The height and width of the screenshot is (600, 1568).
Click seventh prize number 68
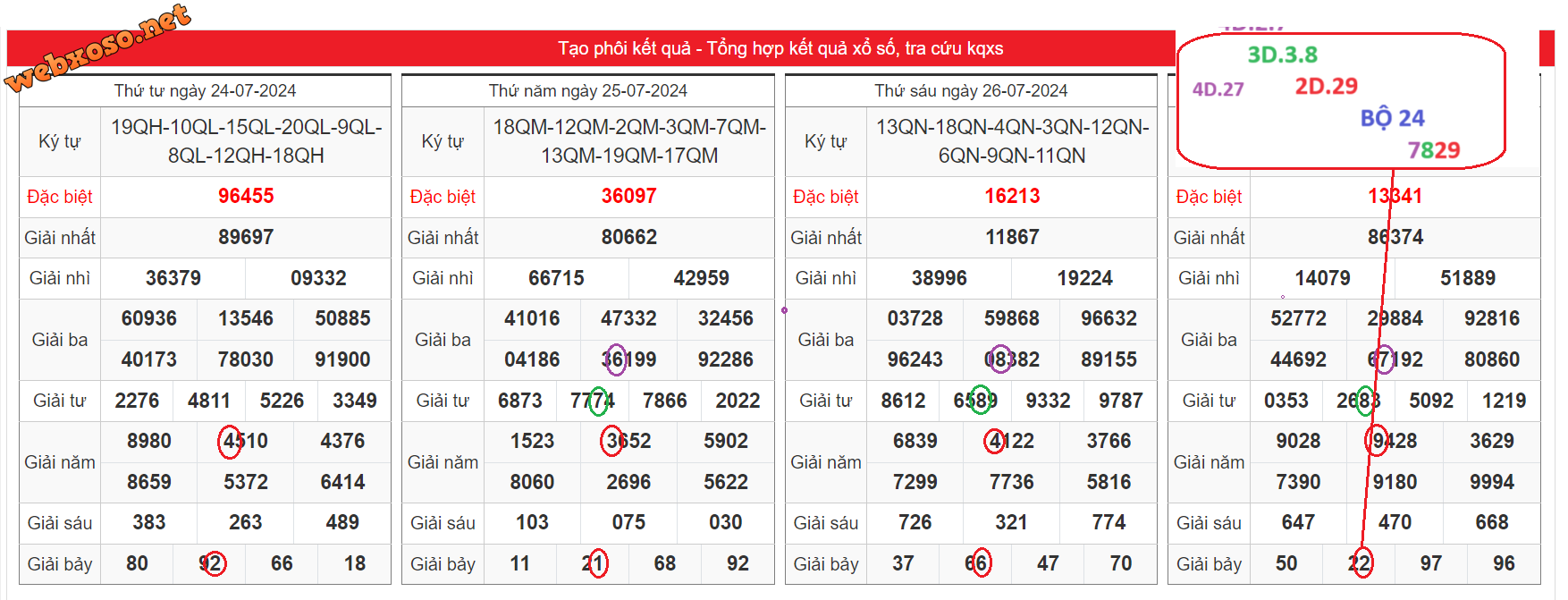(x=665, y=563)
